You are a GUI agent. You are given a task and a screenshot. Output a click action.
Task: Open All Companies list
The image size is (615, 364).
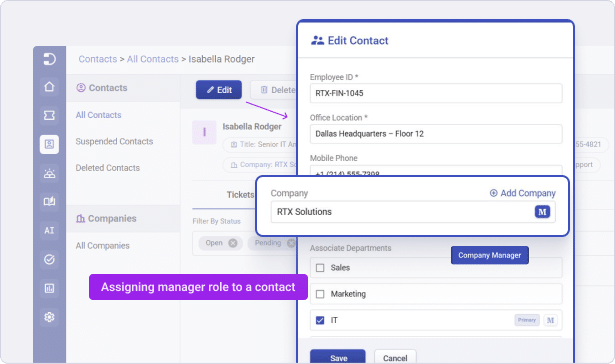click(102, 246)
